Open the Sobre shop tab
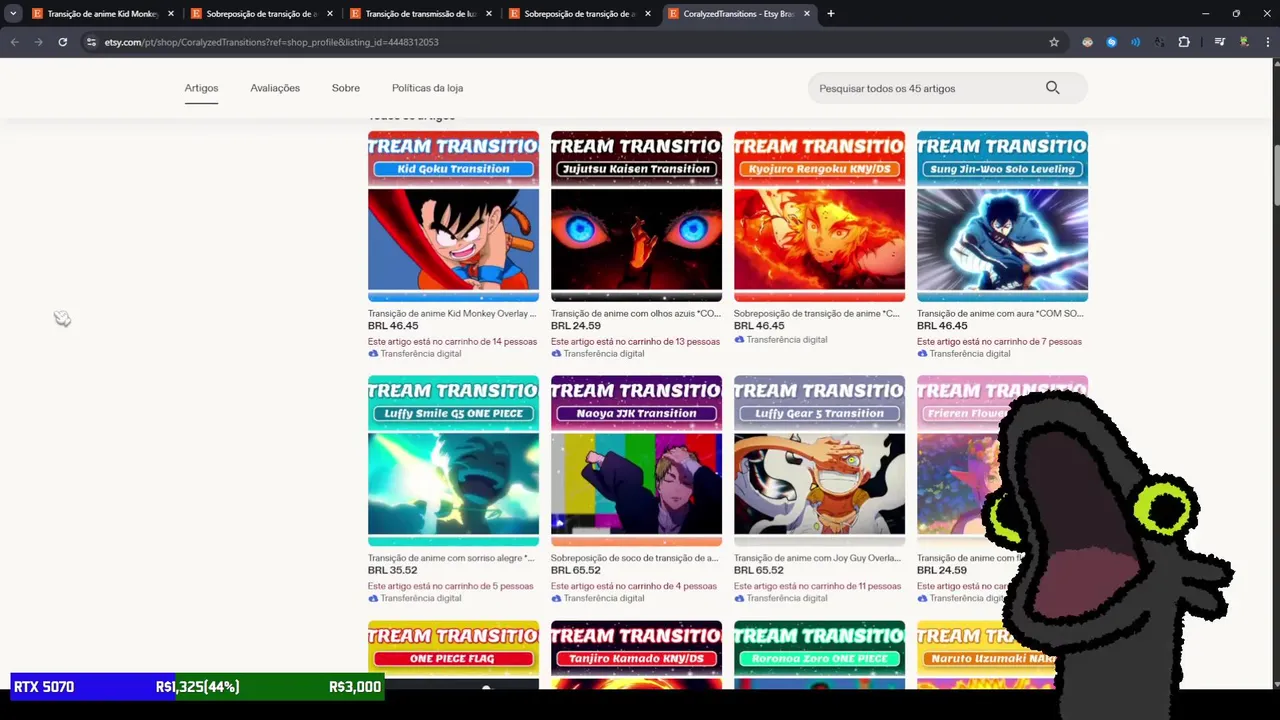Screen dimensions: 1280x720 (x=346, y=88)
